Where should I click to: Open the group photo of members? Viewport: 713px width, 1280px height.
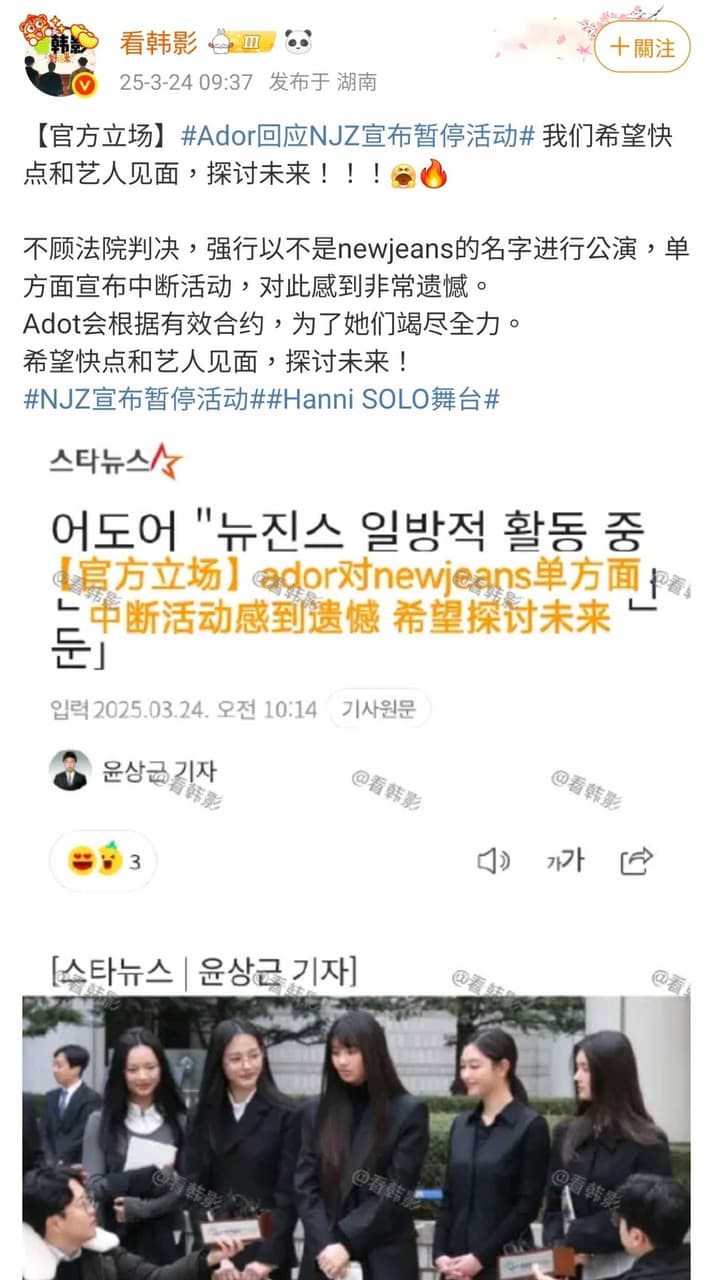pyautogui.click(x=356, y=1138)
